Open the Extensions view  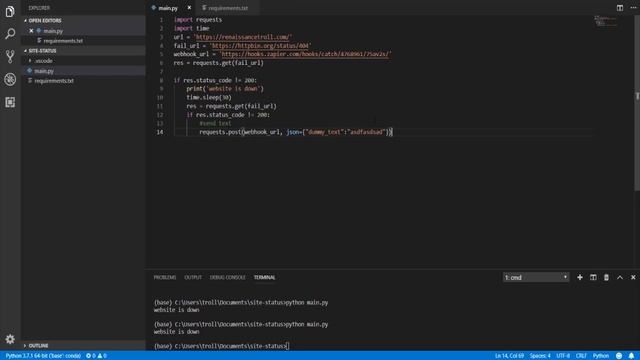tap(10, 102)
